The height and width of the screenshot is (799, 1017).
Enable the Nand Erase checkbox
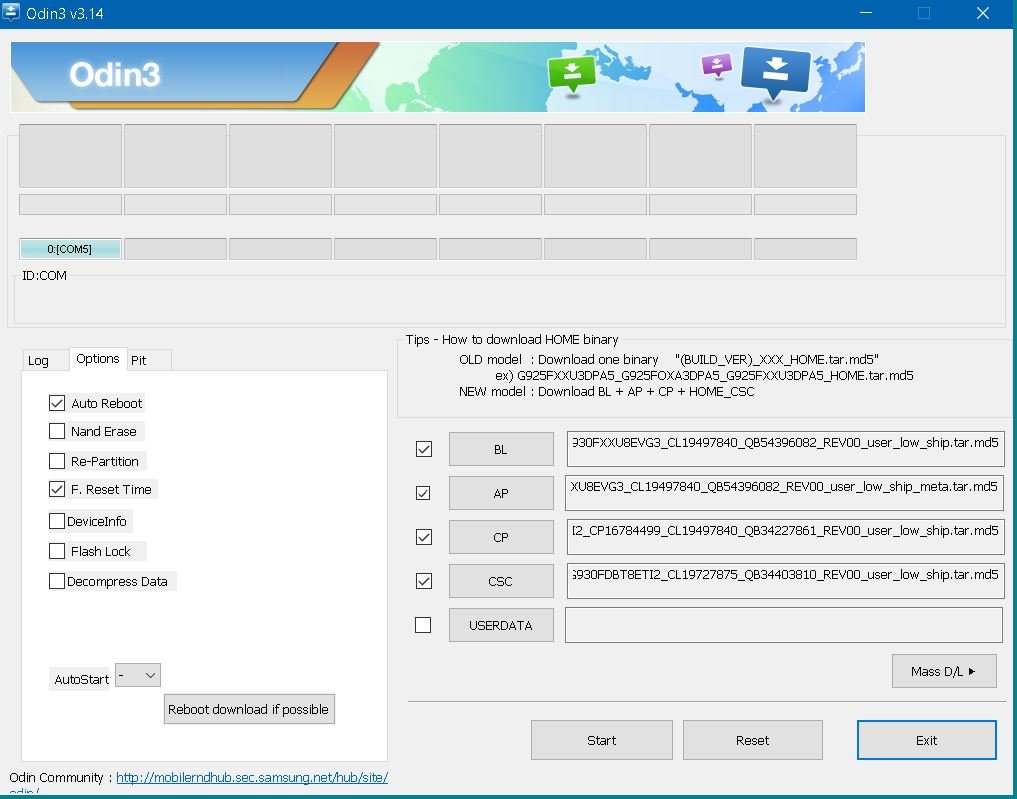(x=57, y=431)
